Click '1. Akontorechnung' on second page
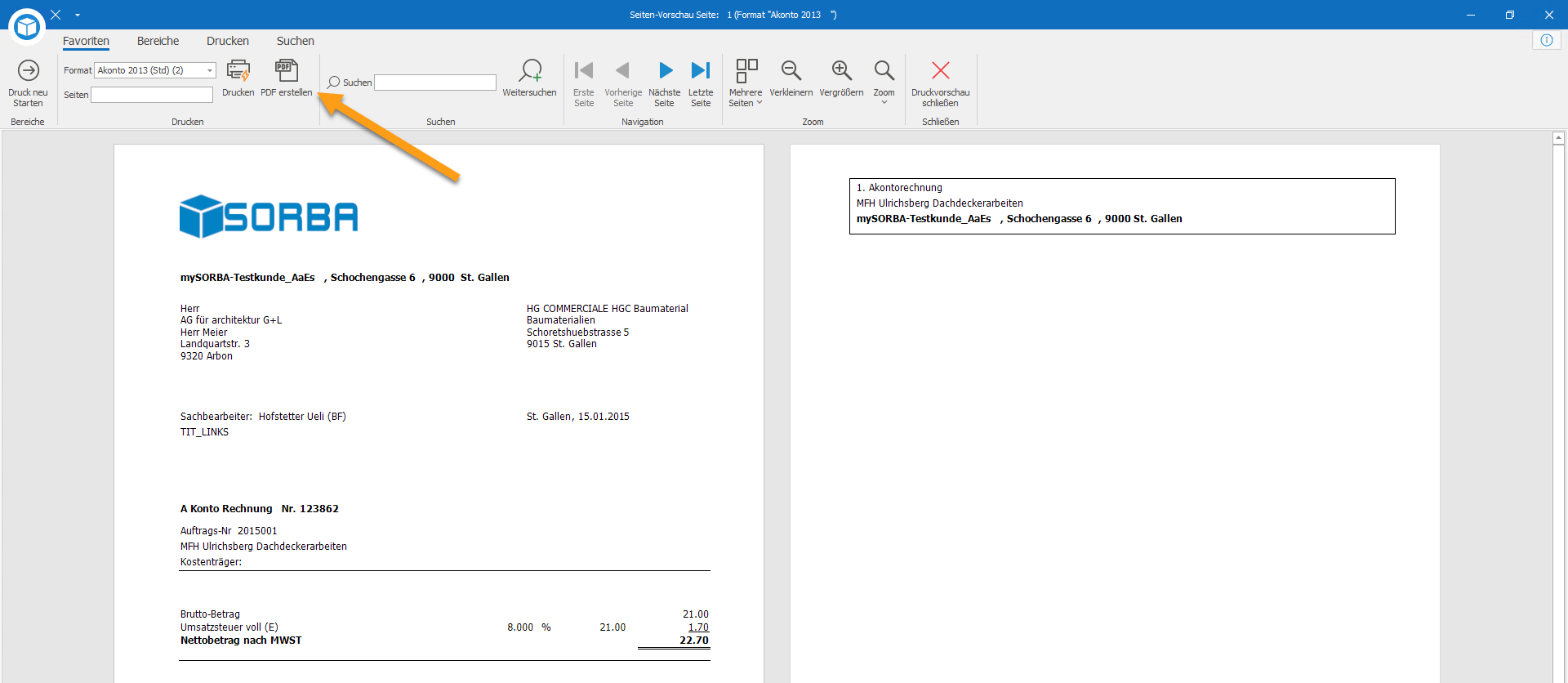1568x683 pixels. pos(899,188)
